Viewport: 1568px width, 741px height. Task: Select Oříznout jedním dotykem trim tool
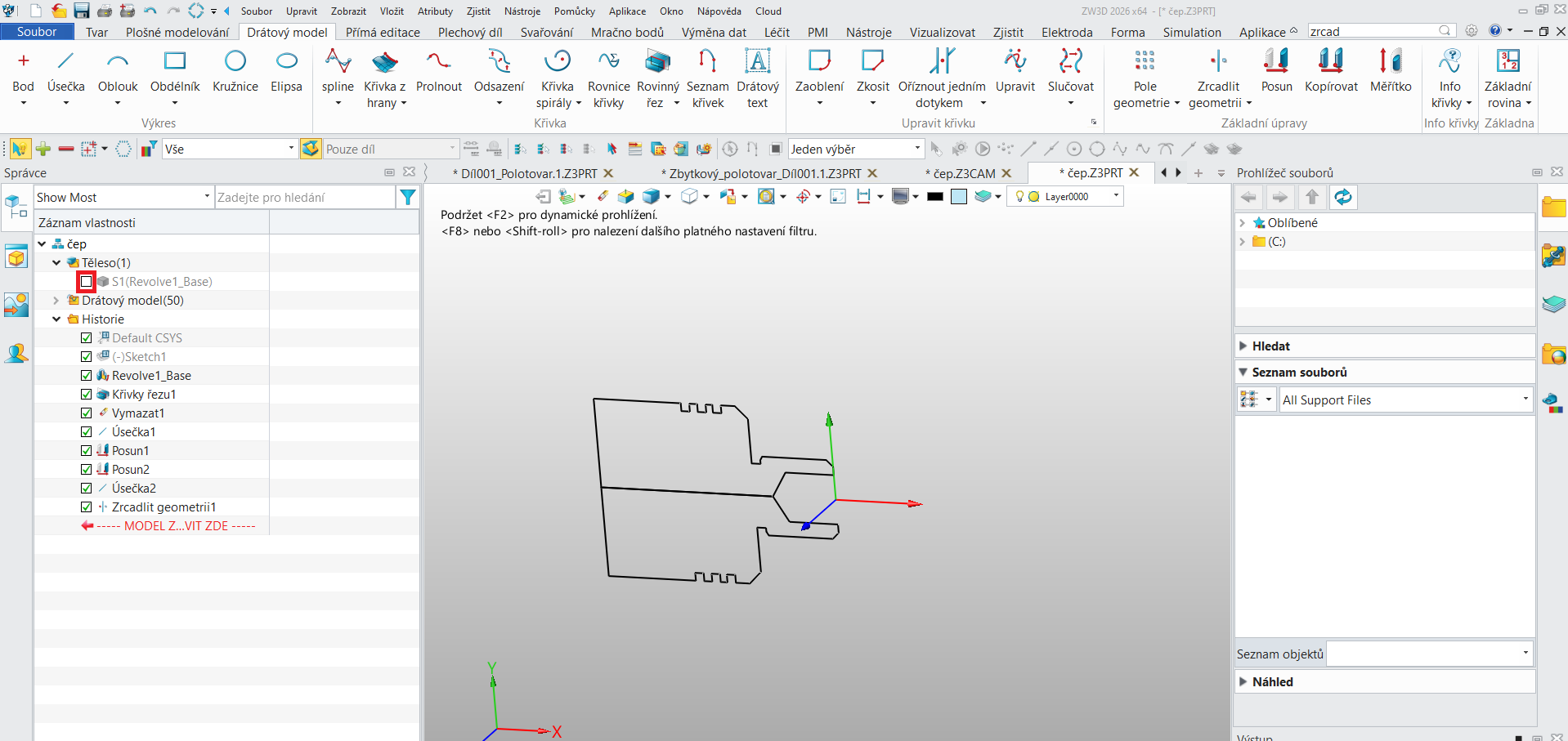point(942,78)
